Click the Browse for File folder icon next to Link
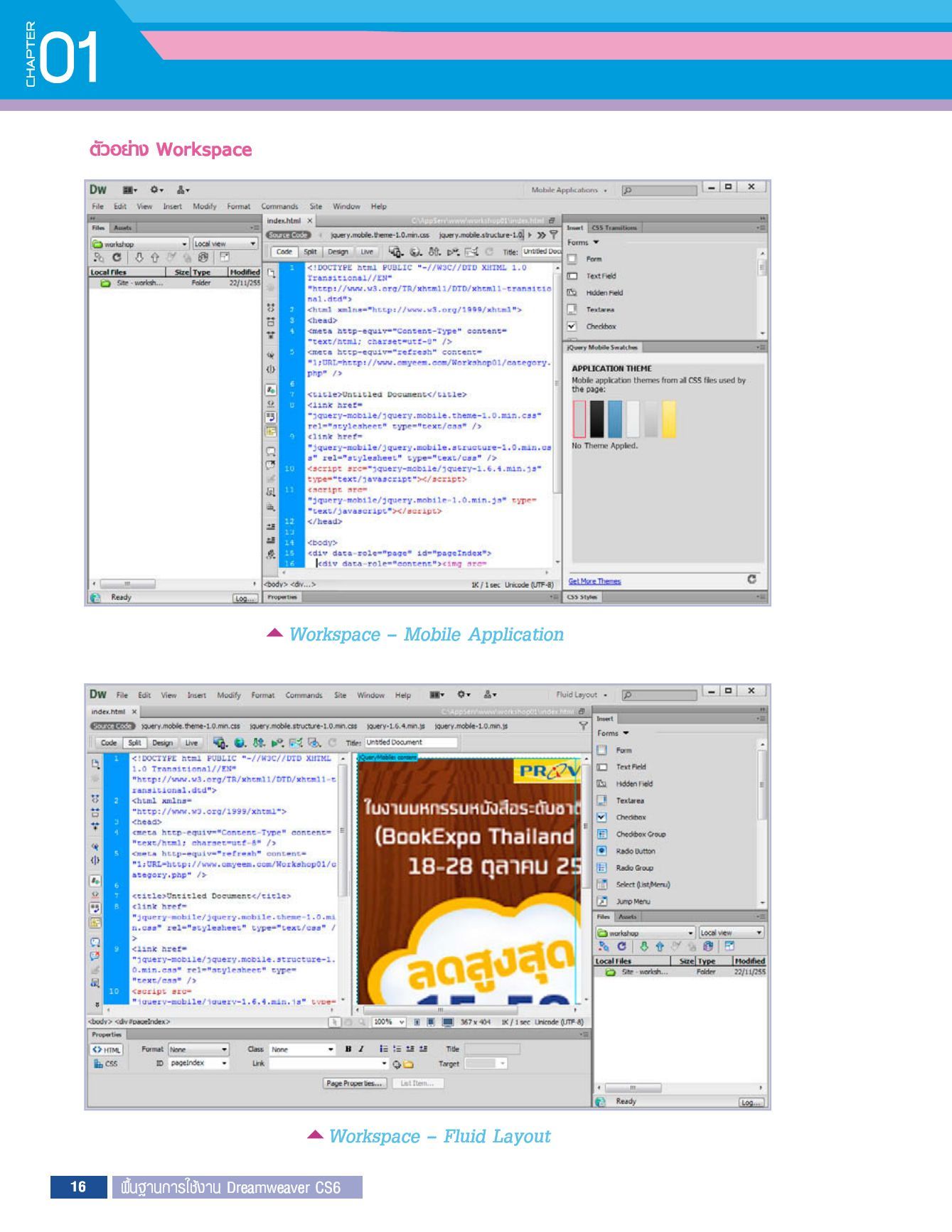This screenshot has height=1232, width=952. point(408,1064)
